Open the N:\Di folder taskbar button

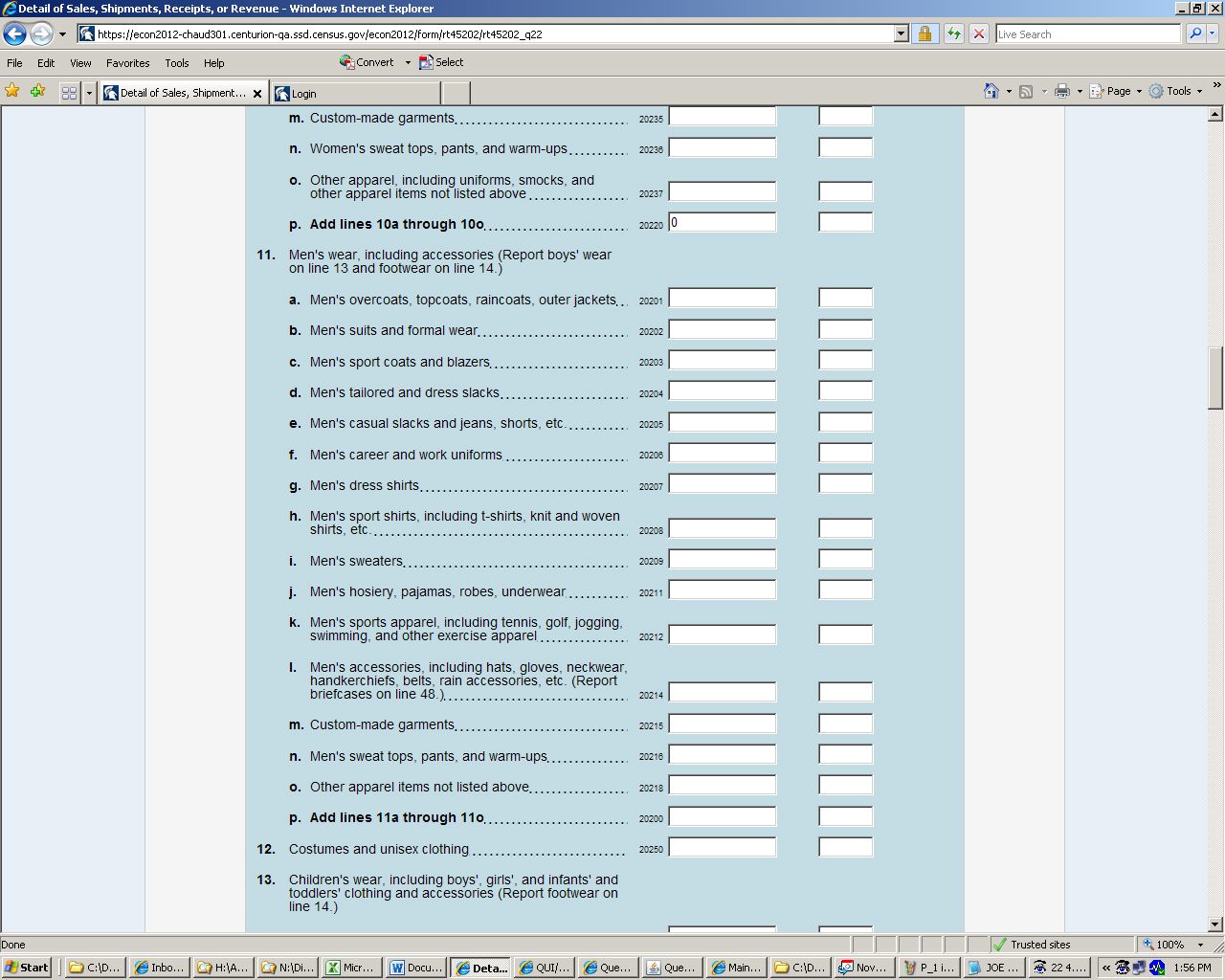(287, 968)
